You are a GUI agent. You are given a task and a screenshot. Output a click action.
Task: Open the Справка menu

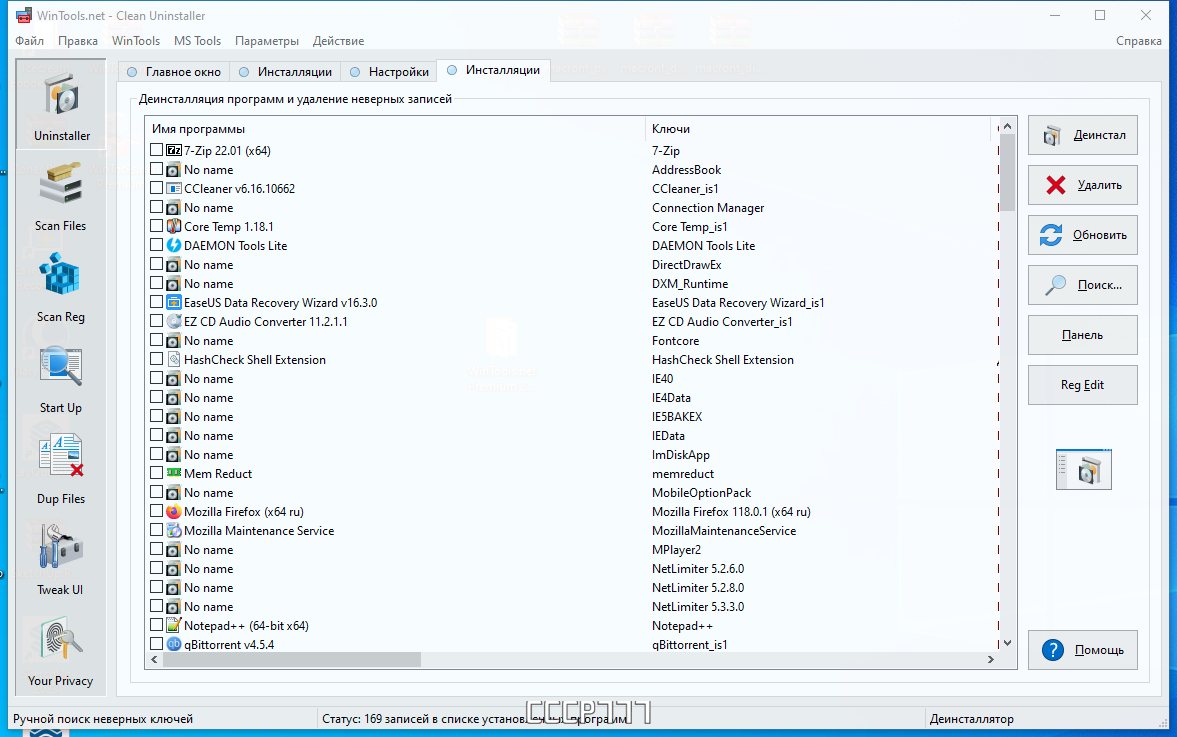click(x=1138, y=41)
